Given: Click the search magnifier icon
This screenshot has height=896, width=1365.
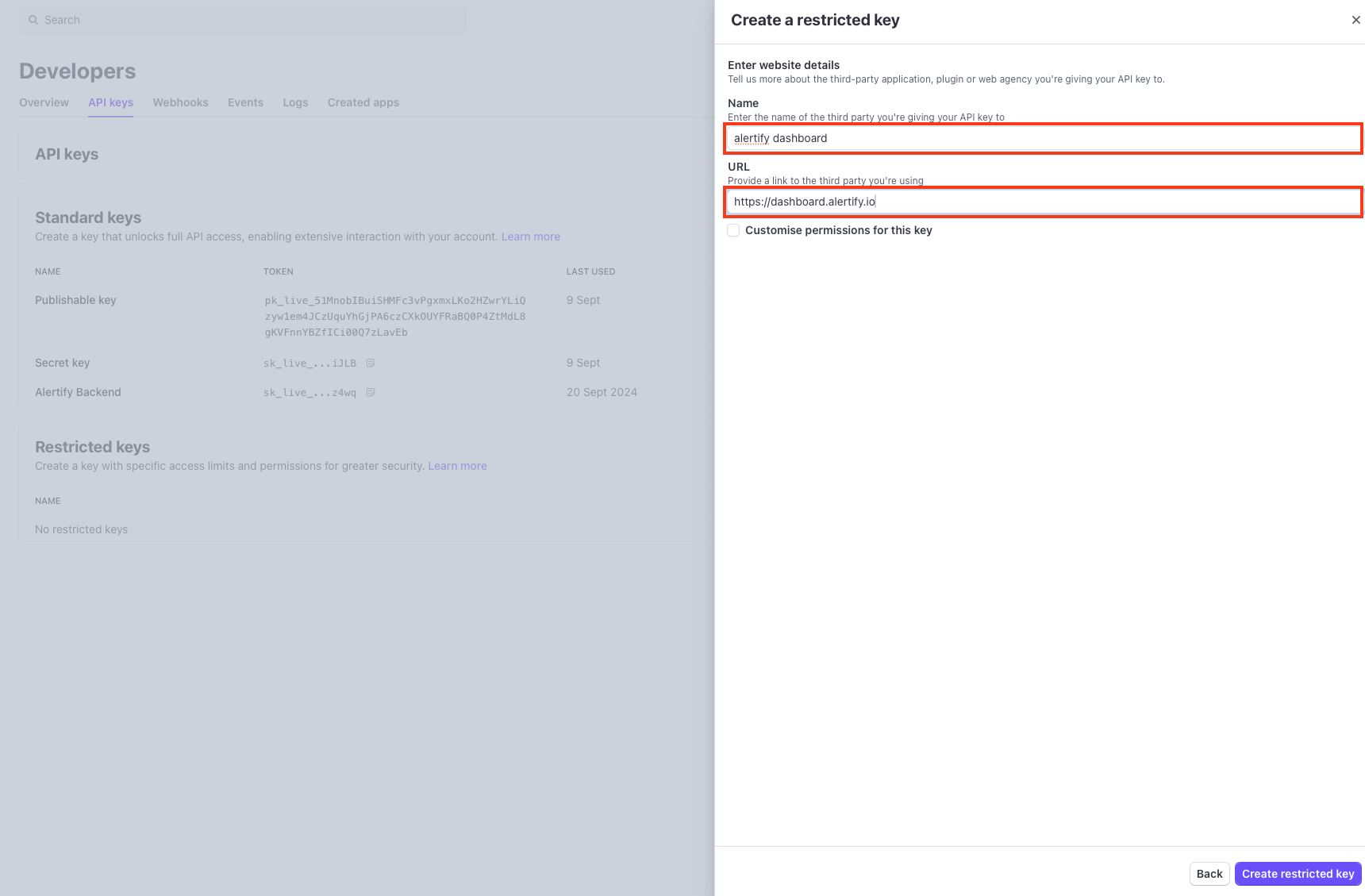Looking at the screenshot, I should click(33, 20).
